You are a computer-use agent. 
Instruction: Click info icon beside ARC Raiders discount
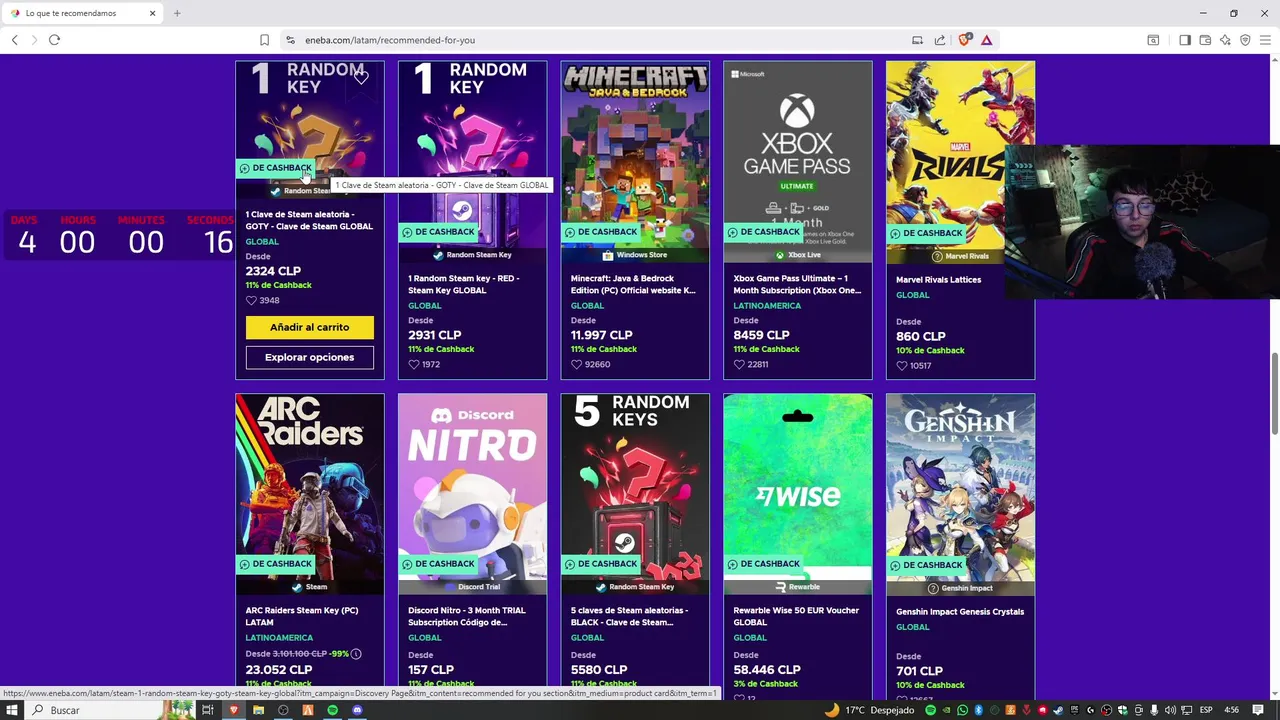tap(356, 654)
